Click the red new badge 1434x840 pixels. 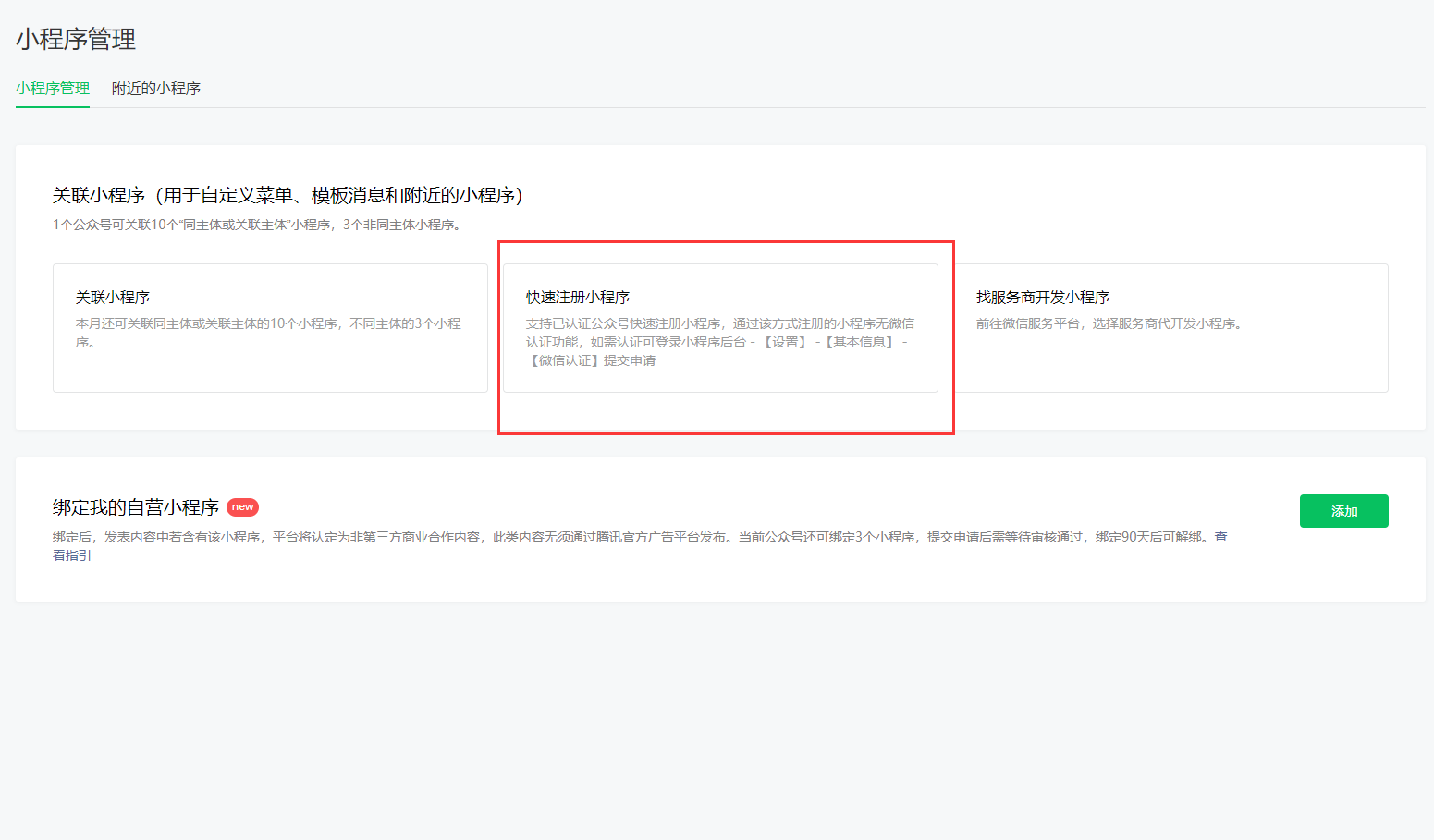click(x=242, y=507)
